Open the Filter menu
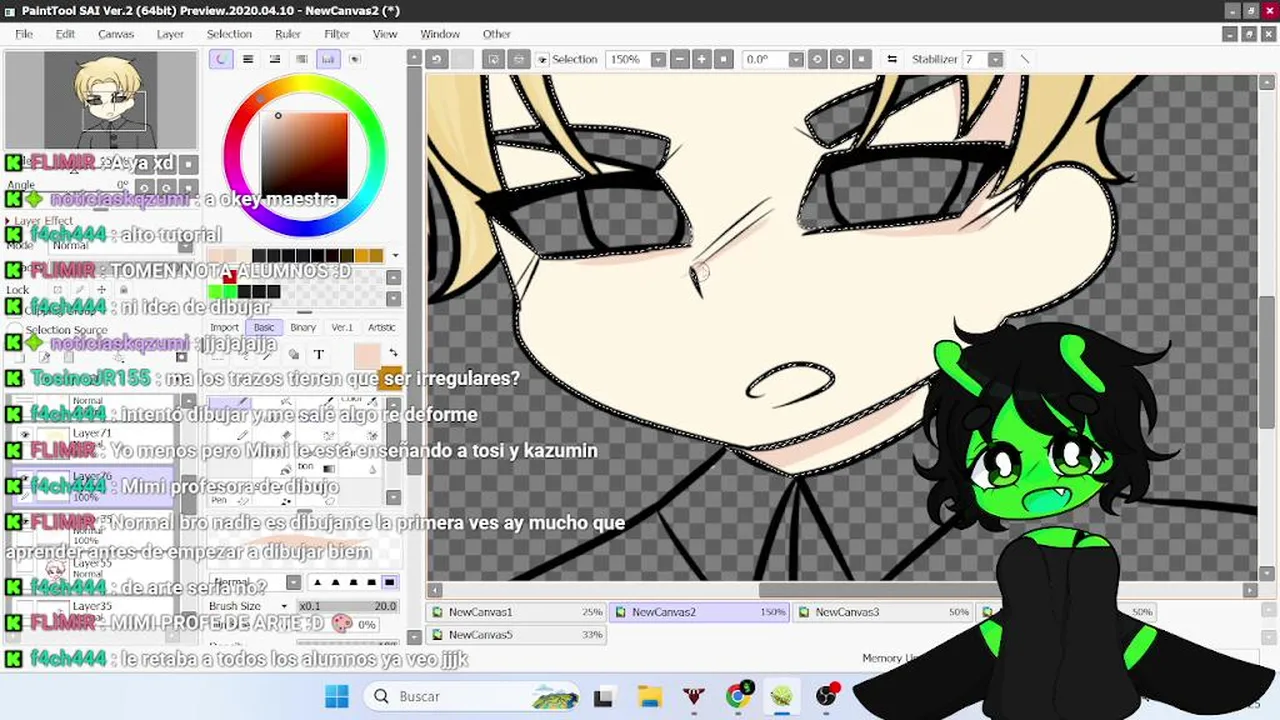 tap(337, 34)
